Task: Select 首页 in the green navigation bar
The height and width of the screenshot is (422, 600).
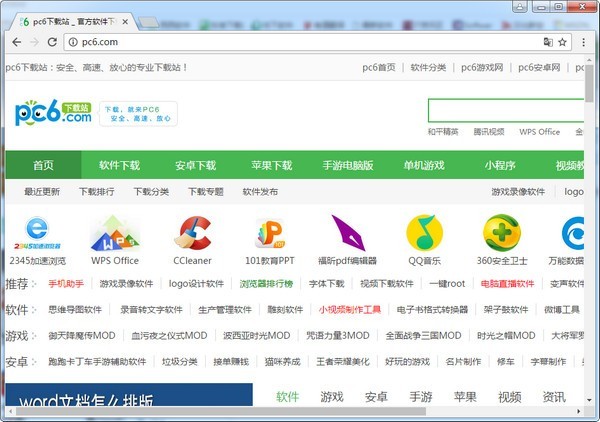Action: 43,165
